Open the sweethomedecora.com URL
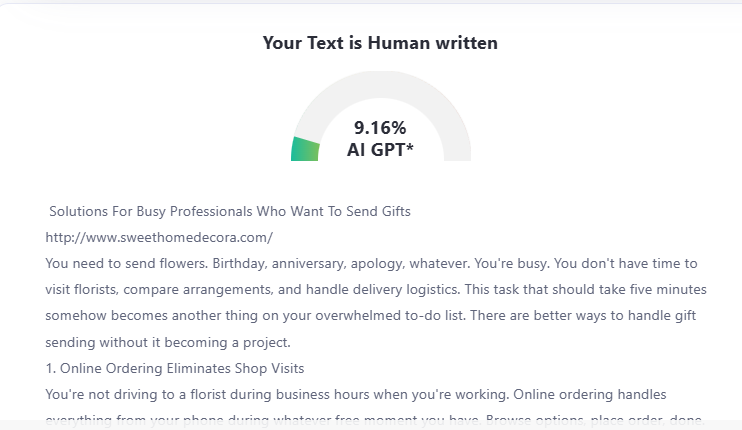Screen dimensions: 742x430 [159, 238]
